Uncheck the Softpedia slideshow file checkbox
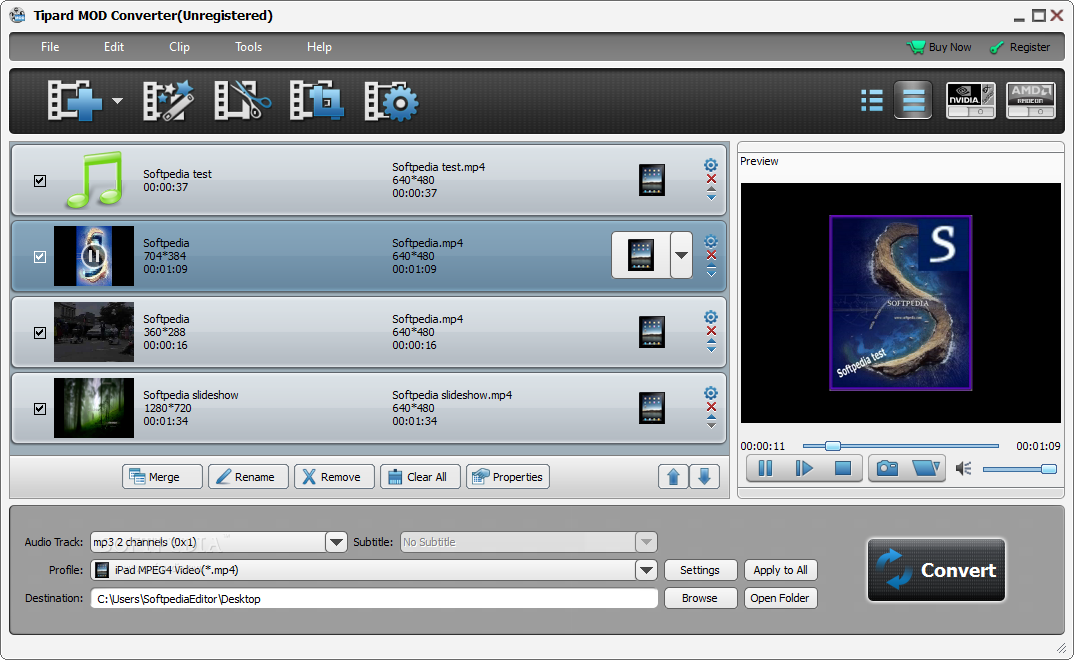1074x660 pixels. tap(40, 409)
